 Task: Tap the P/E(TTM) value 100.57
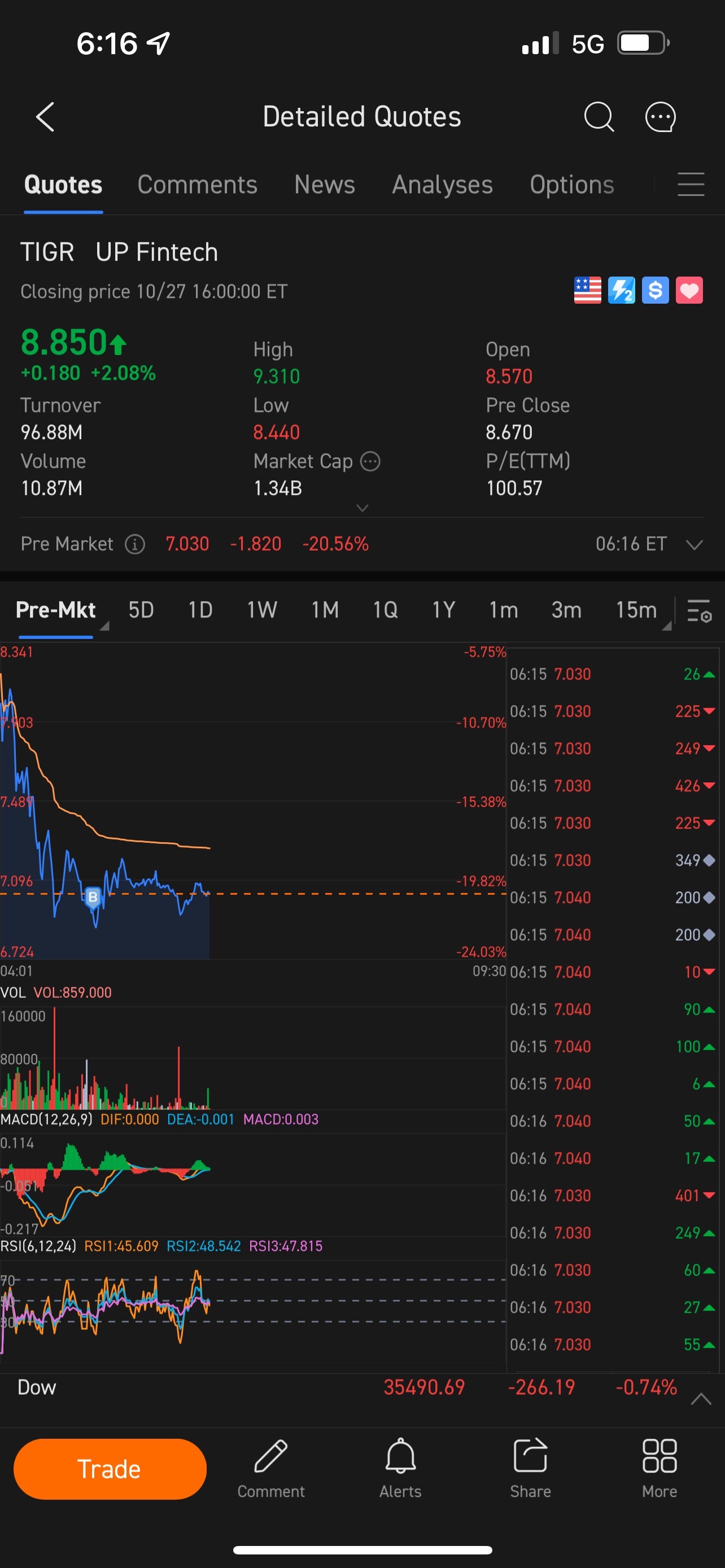(514, 488)
